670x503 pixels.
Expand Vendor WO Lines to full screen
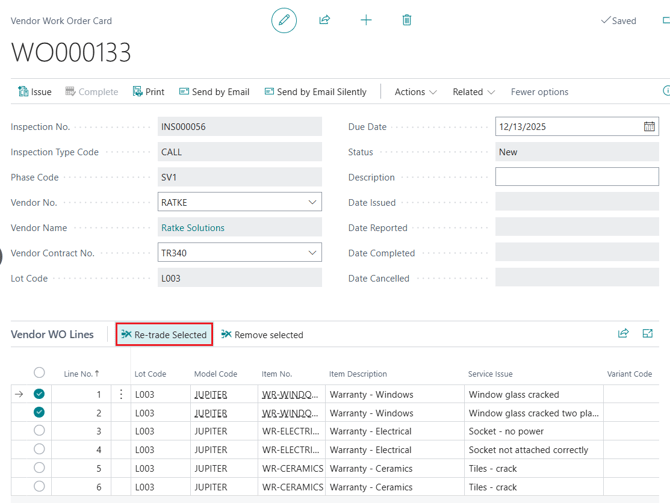coord(647,333)
